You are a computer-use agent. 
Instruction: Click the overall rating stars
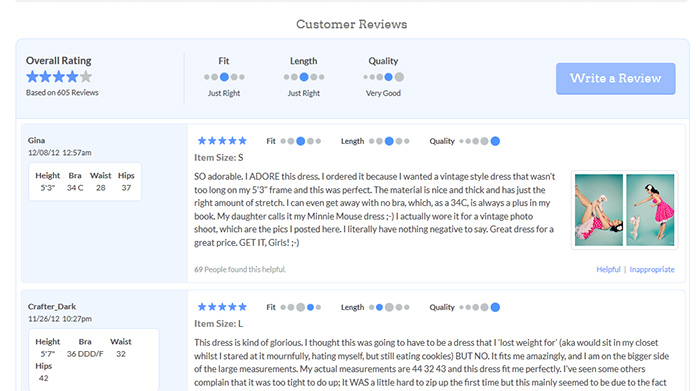click(x=59, y=77)
